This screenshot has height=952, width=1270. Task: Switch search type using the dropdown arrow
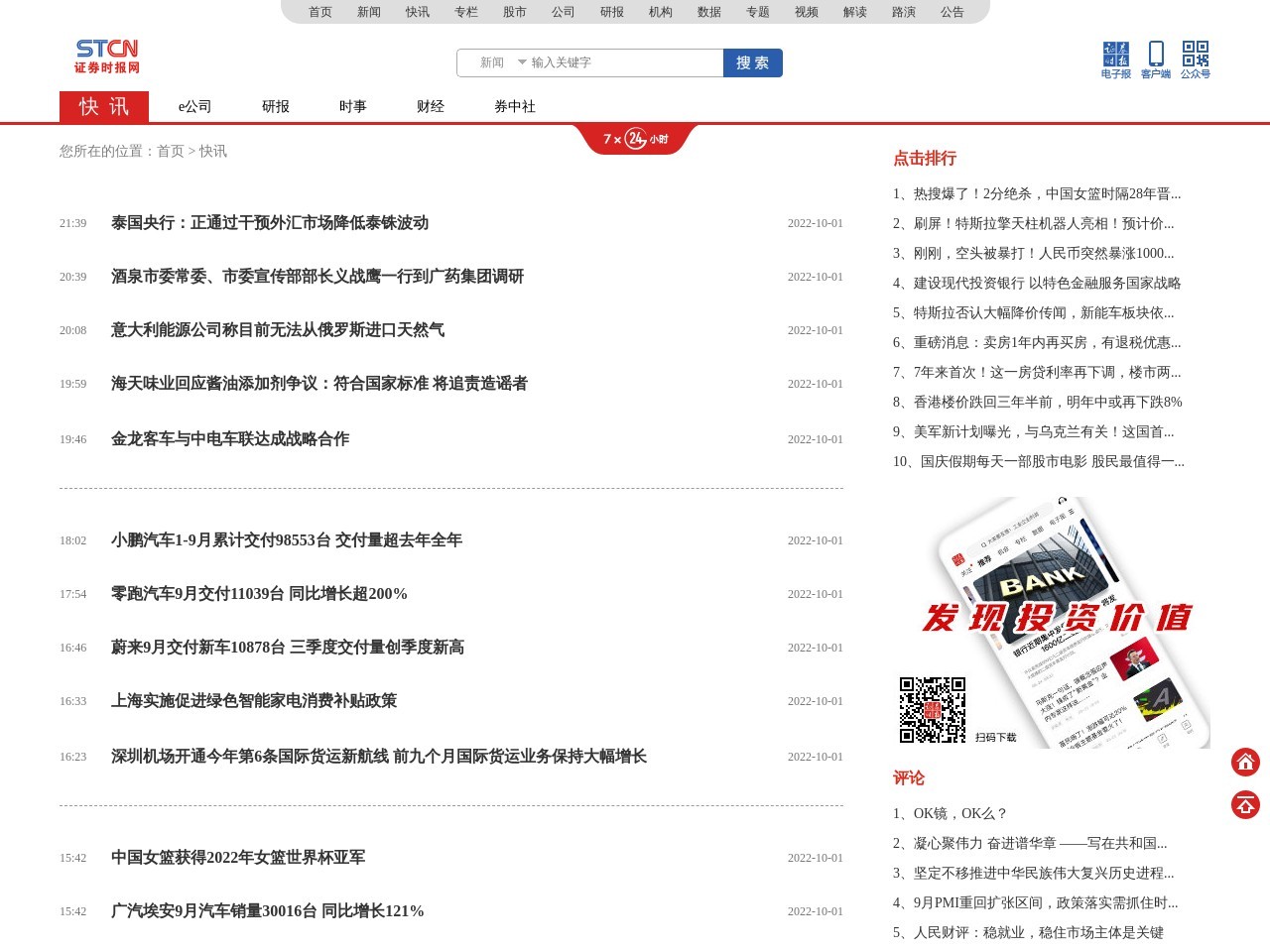(522, 62)
